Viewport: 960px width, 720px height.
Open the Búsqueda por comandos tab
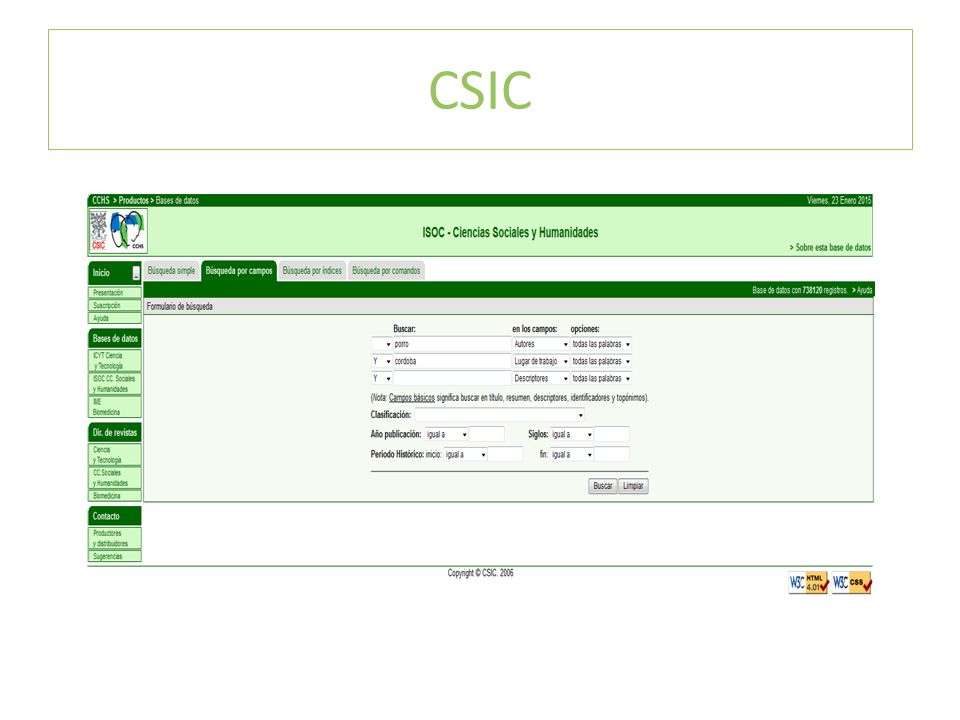click(x=386, y=271)
